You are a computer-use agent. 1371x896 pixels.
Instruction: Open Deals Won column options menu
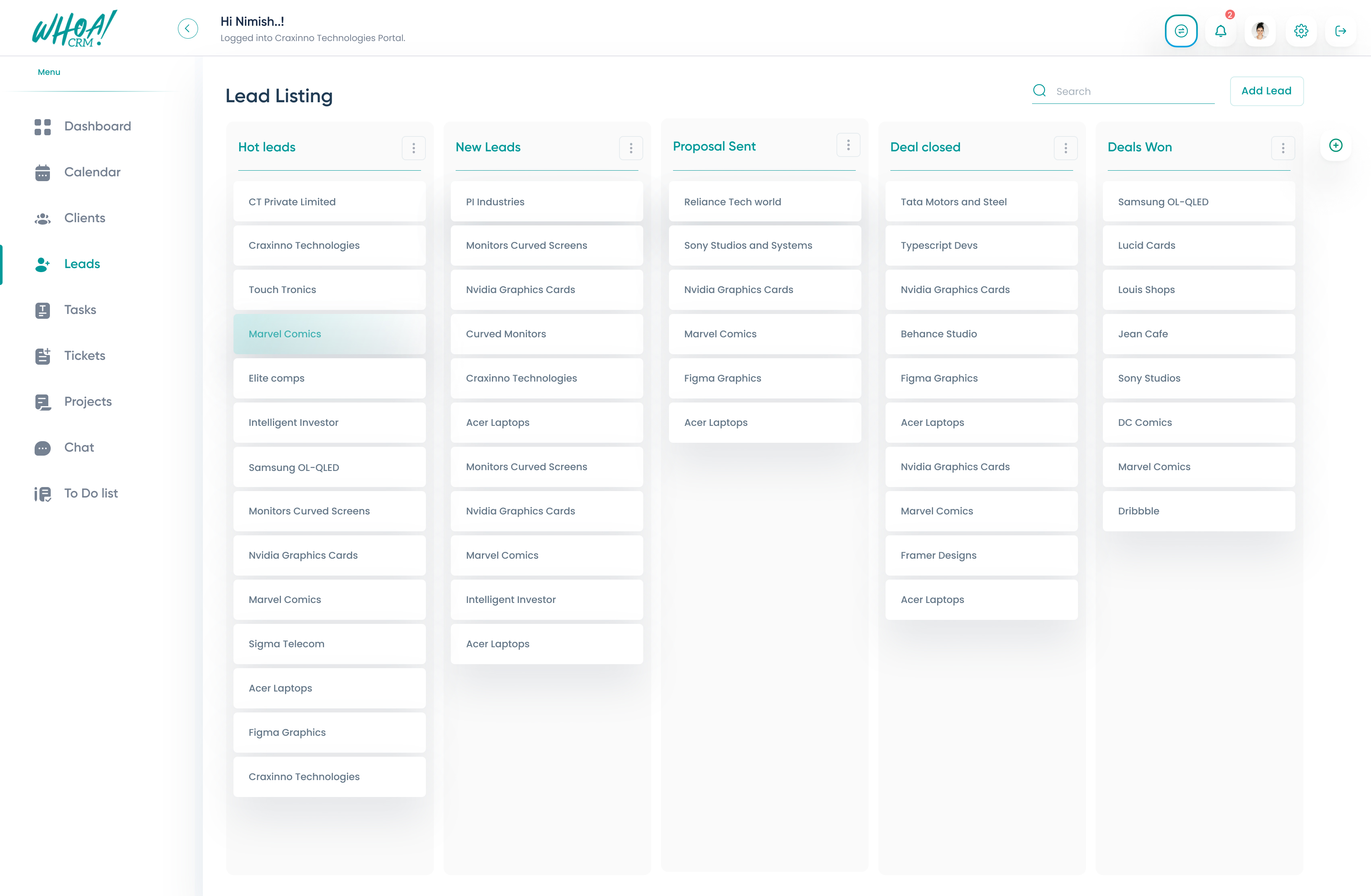(x=1283, y=148)
